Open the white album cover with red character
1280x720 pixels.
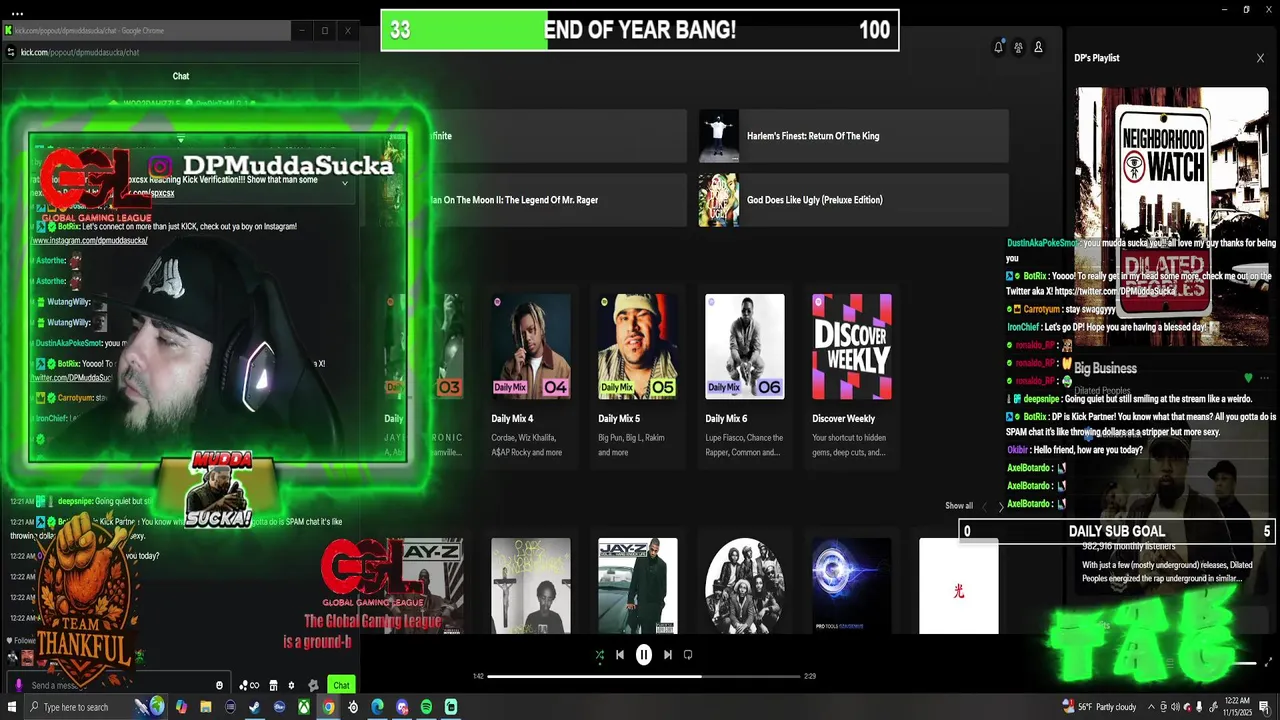click(959, 586)
